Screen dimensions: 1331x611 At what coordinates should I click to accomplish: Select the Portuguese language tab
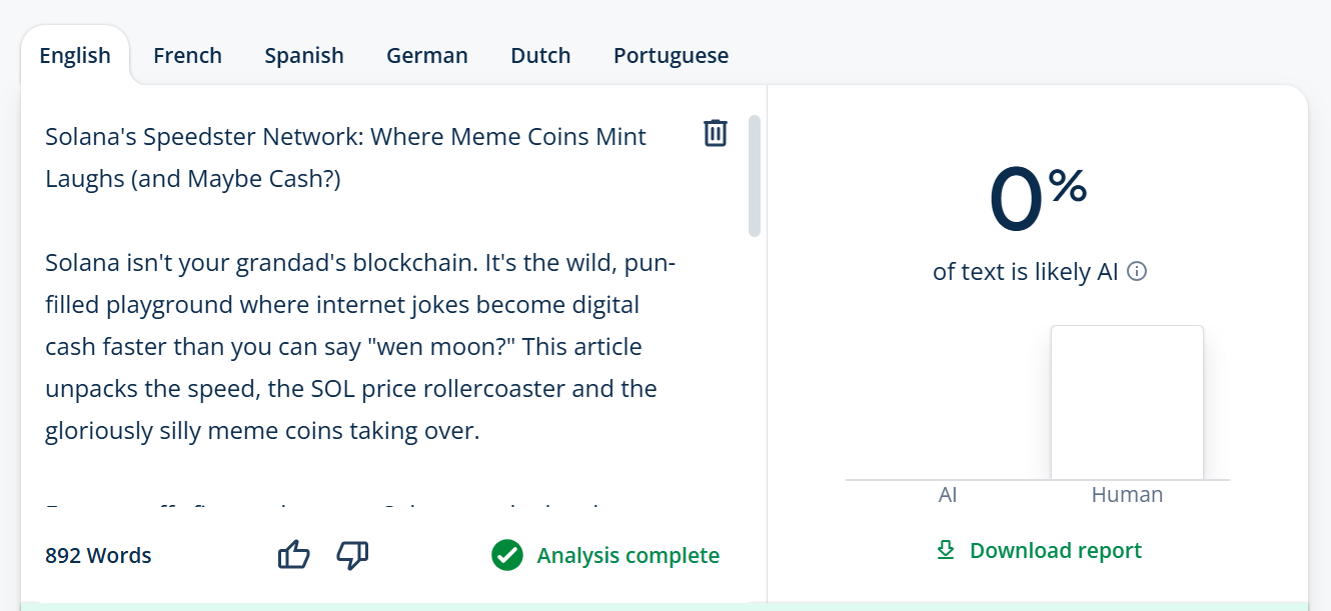671,56
